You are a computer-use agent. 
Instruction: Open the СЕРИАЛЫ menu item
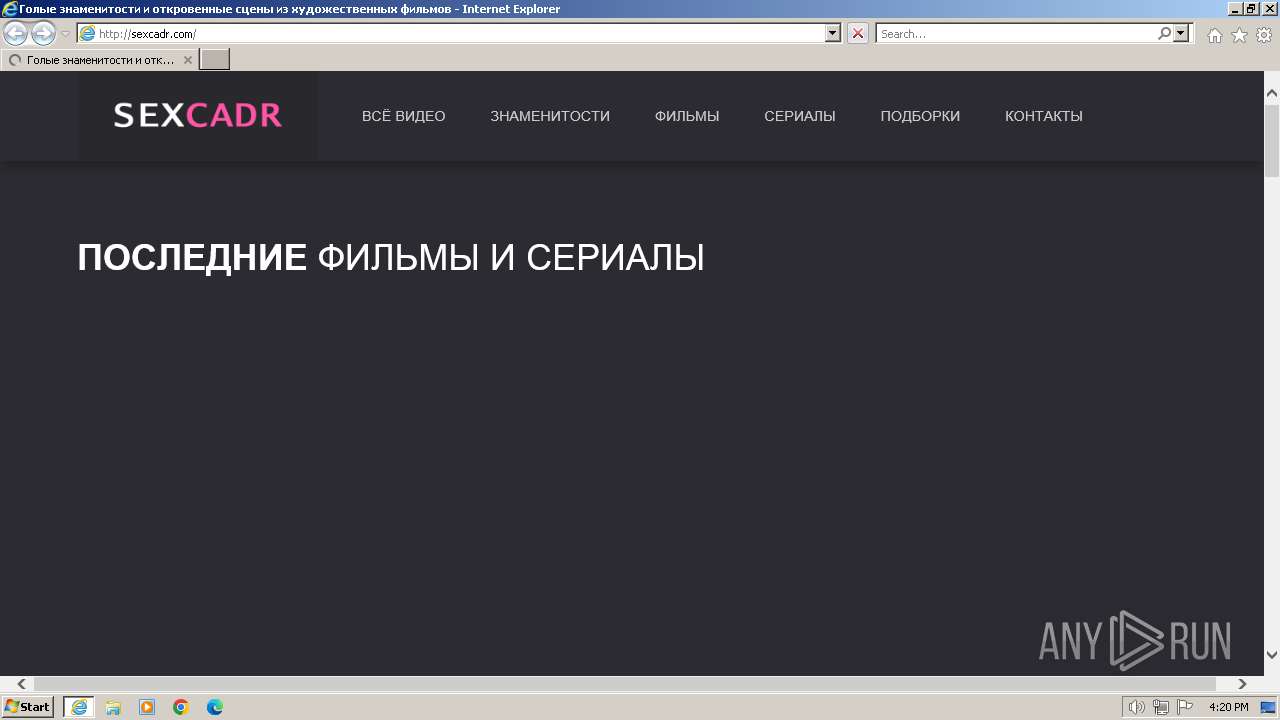[800, 116]
